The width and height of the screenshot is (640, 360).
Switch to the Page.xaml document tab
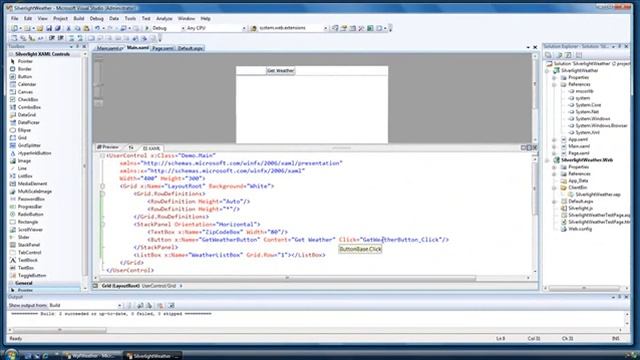coord(162,48)
